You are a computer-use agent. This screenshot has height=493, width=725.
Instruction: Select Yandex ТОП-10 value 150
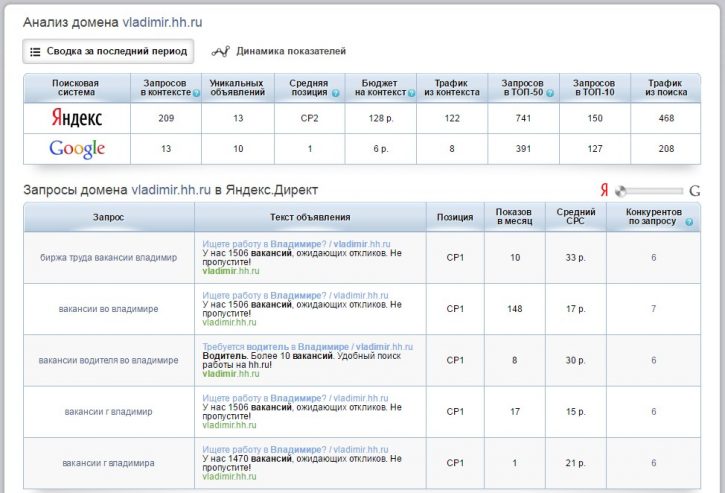coord(595,118)
